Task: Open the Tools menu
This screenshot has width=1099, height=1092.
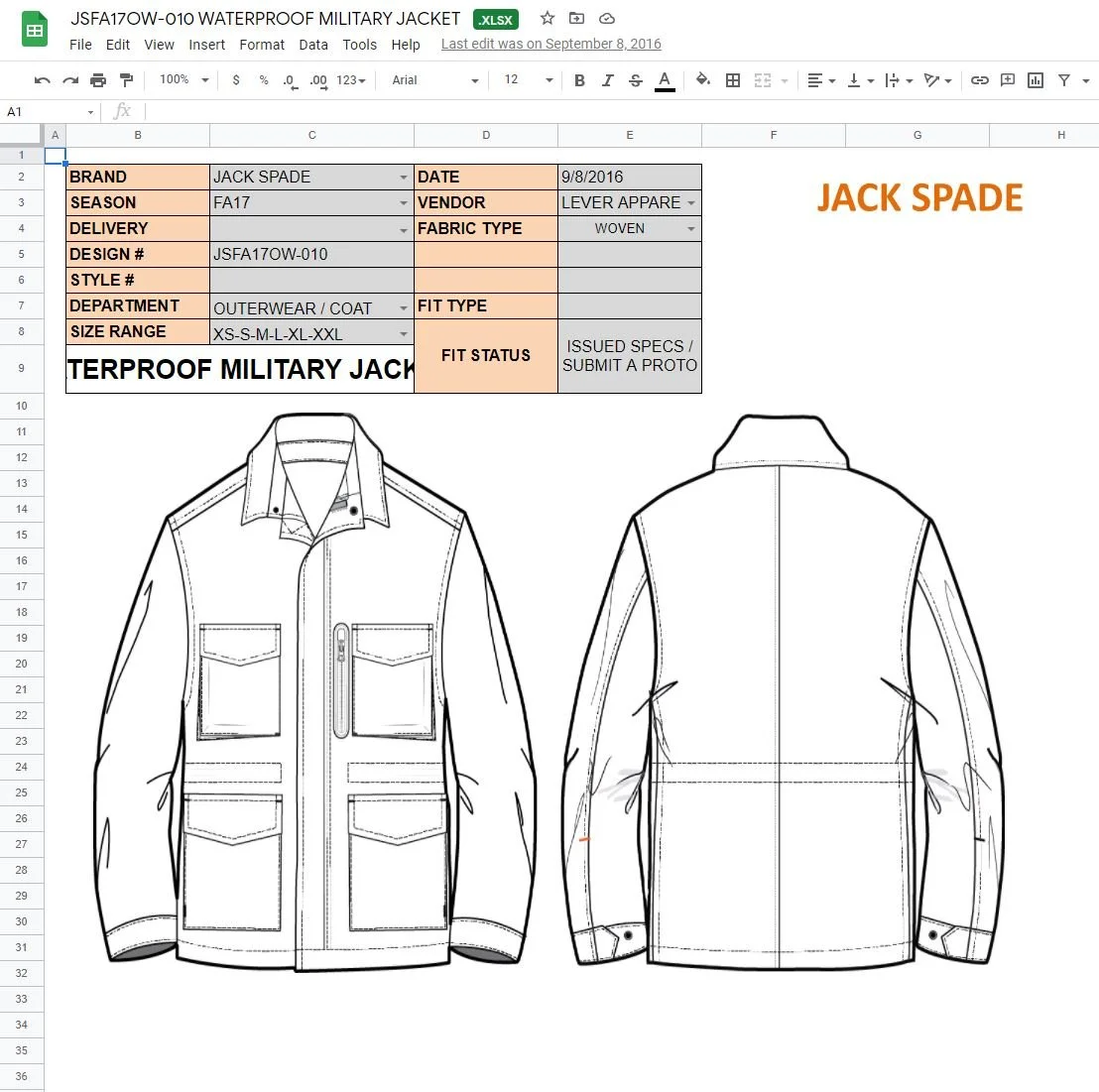Action: (360, 45)
